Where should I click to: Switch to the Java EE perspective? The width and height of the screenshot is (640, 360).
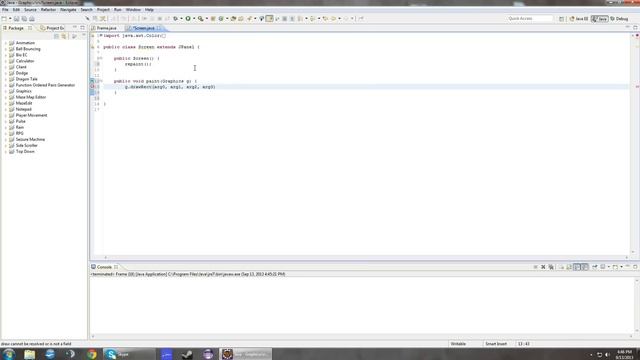pyautogui.click(x=579, y=19)
